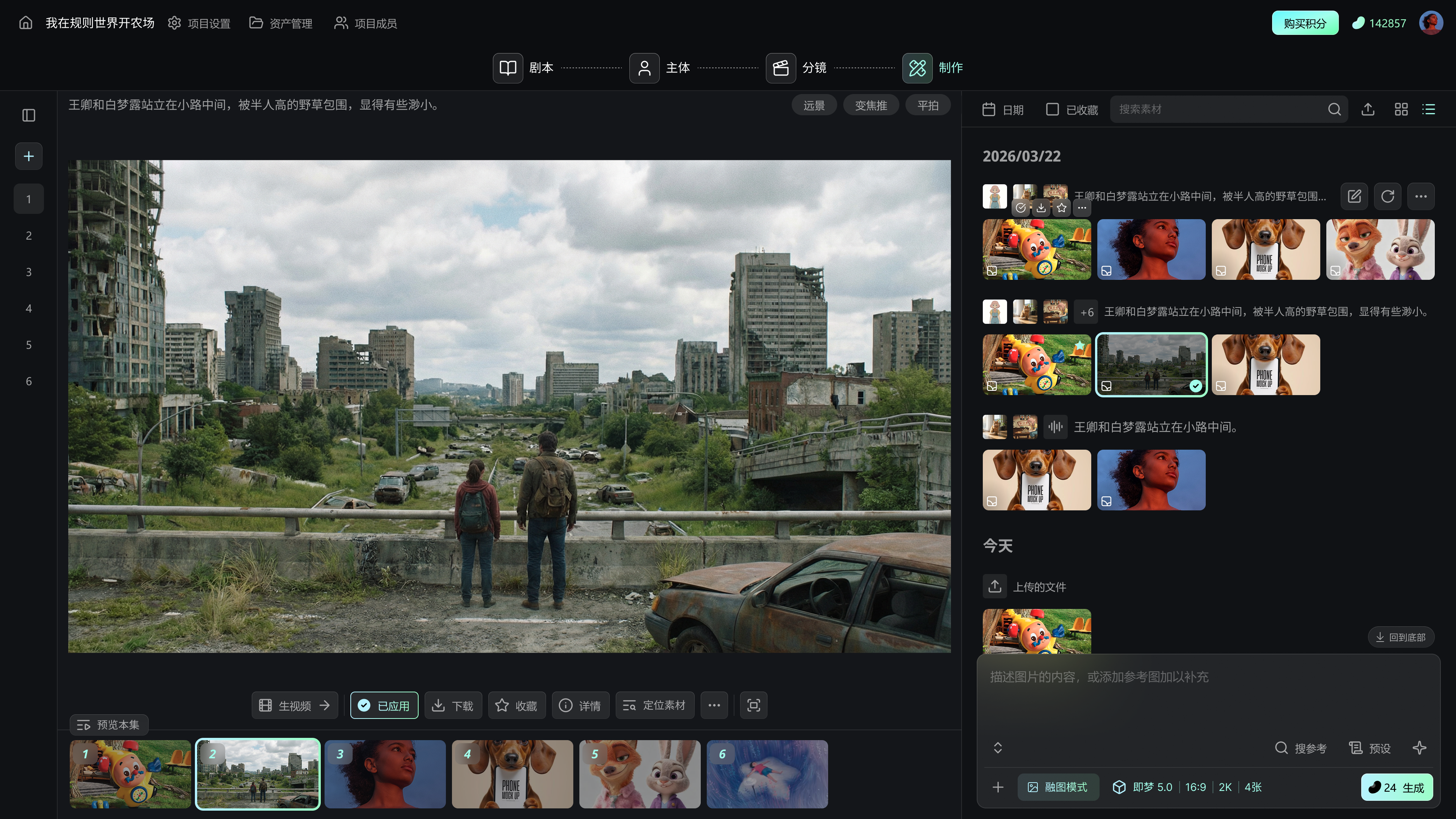Favorite hovered thumbnail with star icon

click(1062, 208)
